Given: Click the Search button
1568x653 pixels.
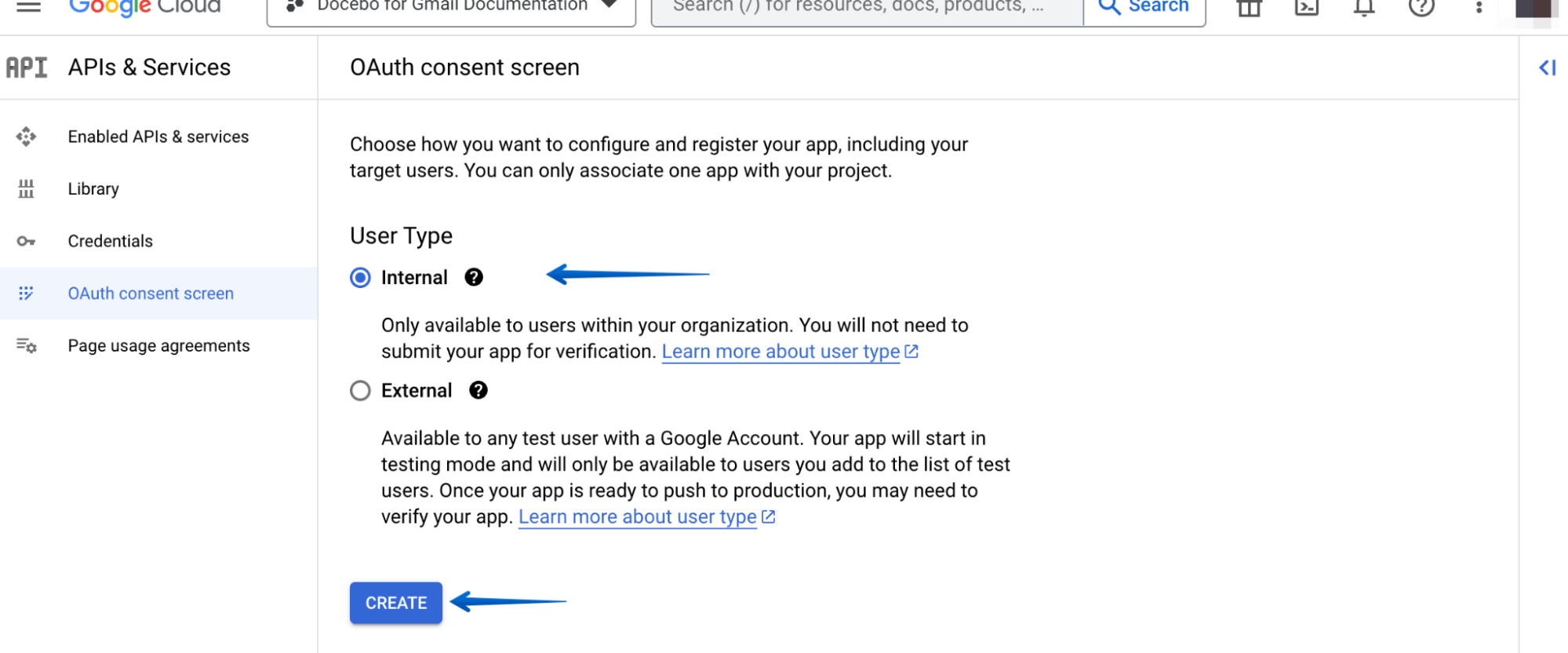Looking at the screenshot, I should pyautogui.click(x=1144, y=8).
